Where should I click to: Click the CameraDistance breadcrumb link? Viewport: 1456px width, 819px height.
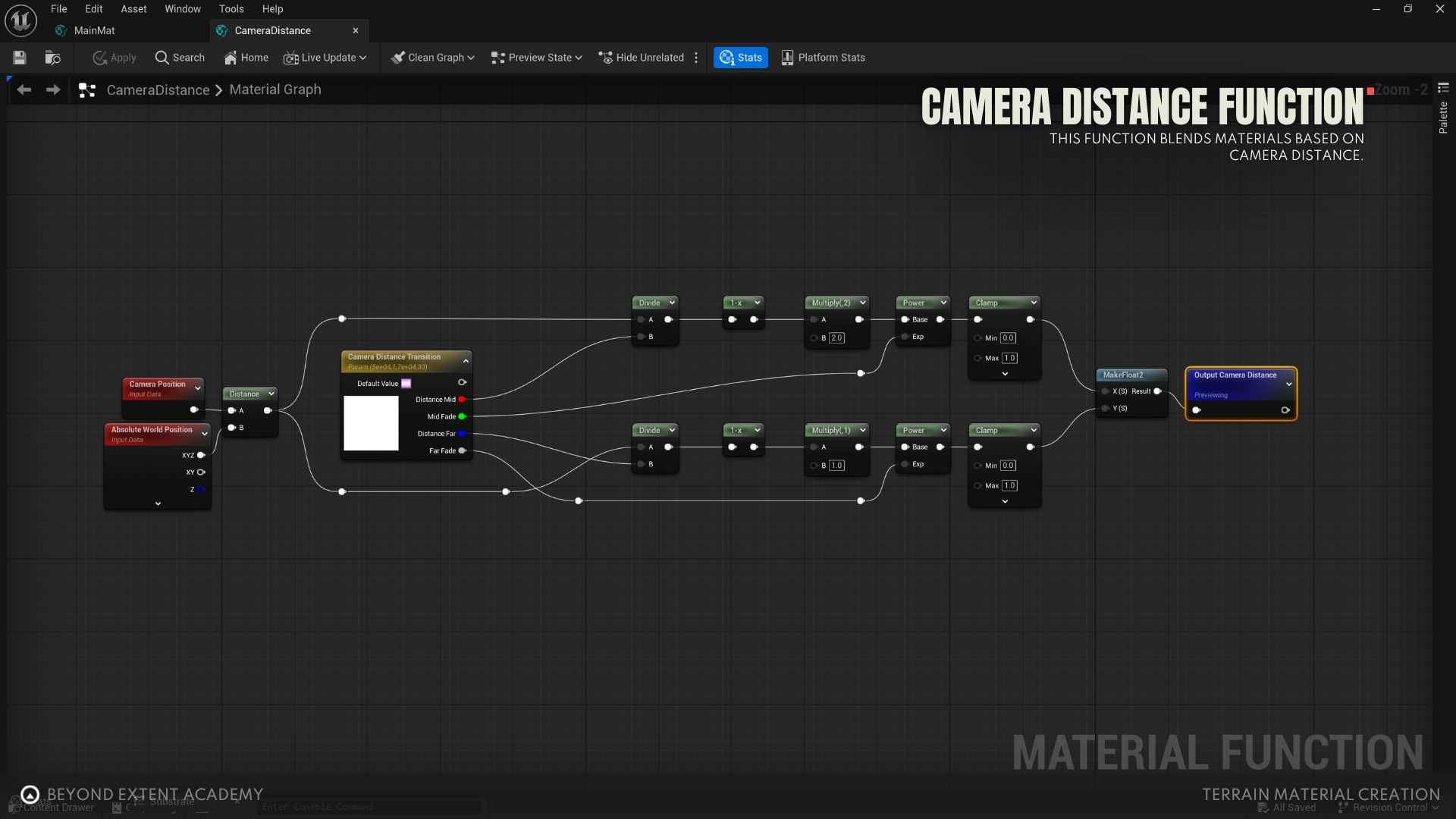tap(158, 89)
